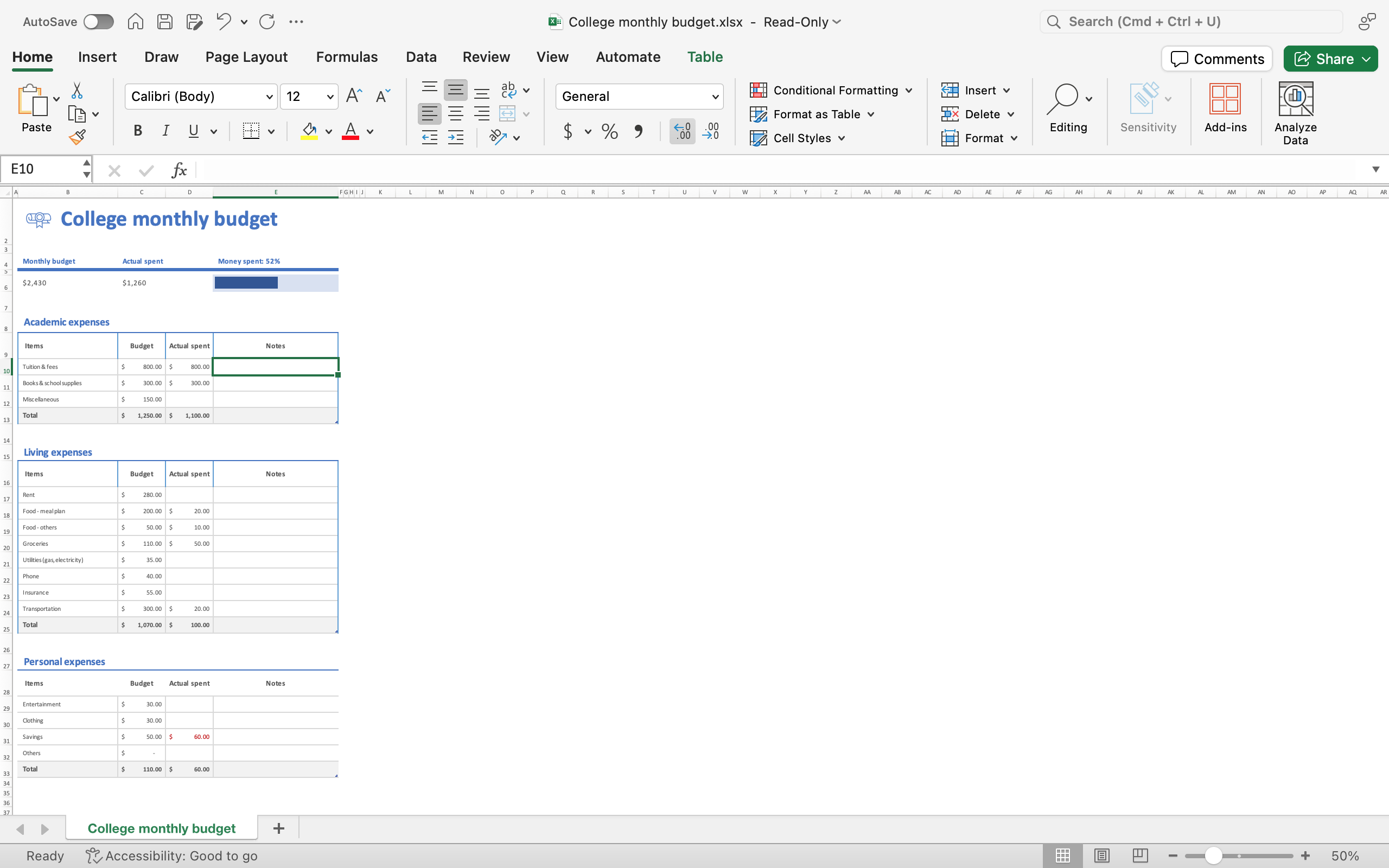Click the Analyze Data icon
This screenshot has width=1389, height=868.
(x=1295, y=114)
